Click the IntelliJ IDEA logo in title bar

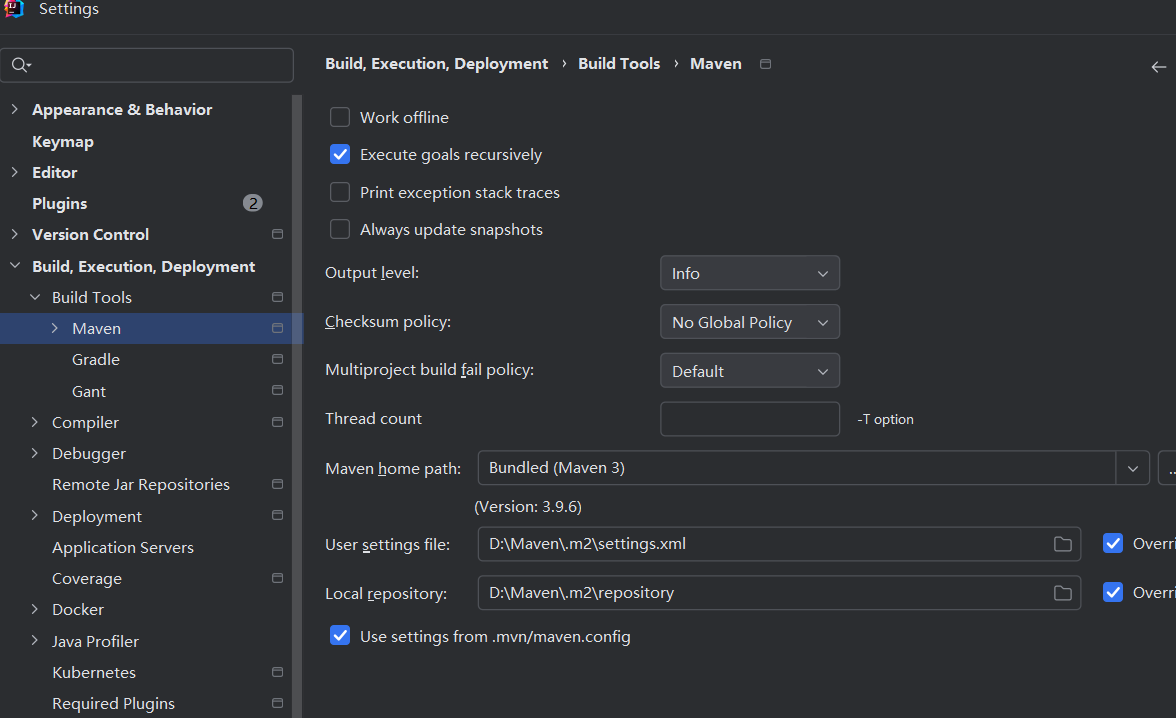(x=14, y=9)
